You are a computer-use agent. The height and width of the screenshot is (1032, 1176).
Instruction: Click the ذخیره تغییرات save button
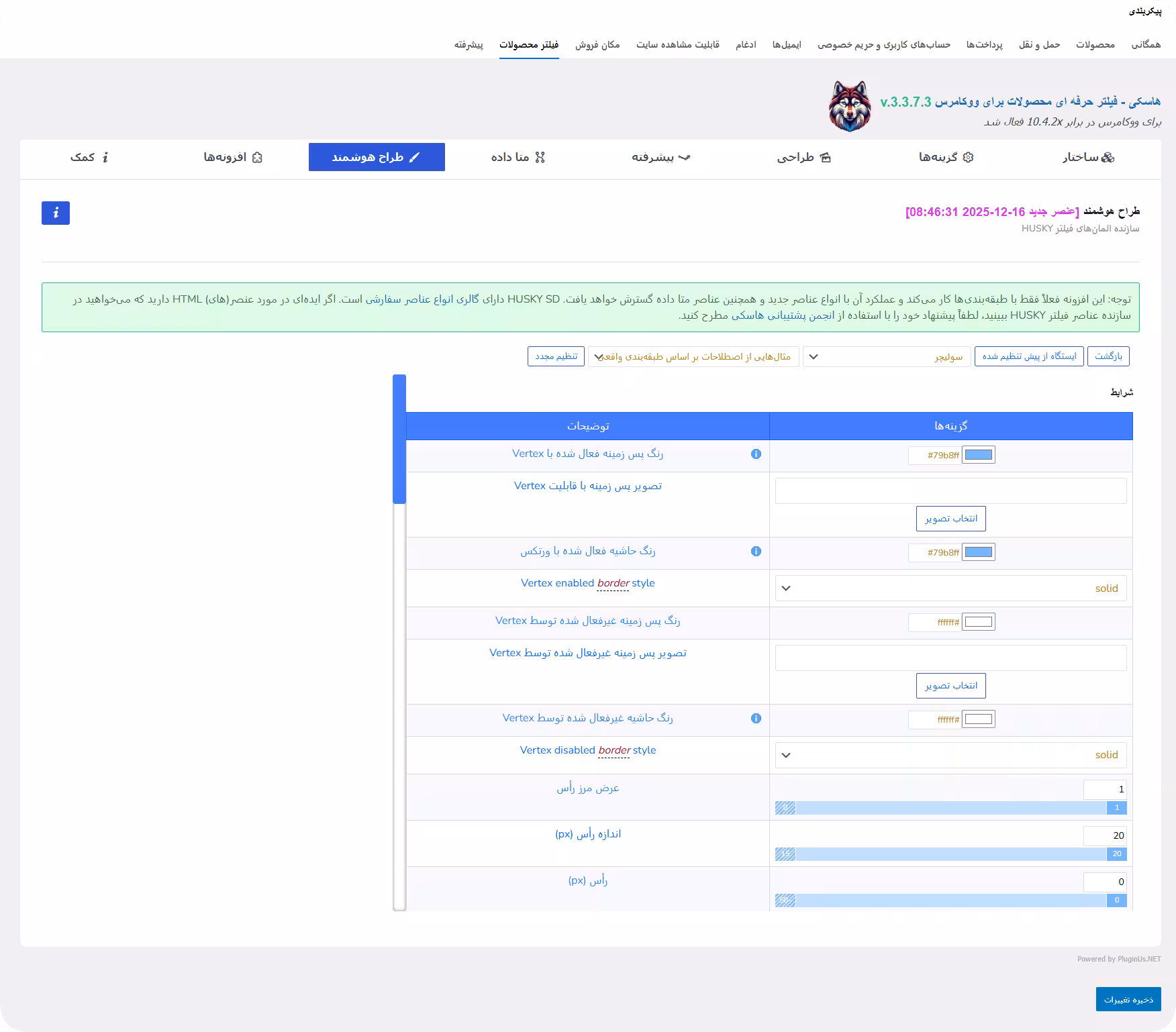point(1128,999)
